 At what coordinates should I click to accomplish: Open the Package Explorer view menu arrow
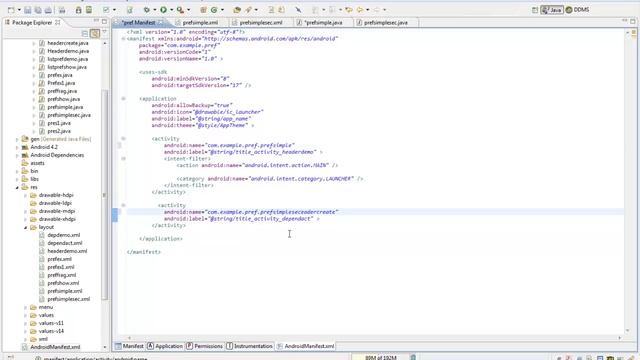[104, 32]
